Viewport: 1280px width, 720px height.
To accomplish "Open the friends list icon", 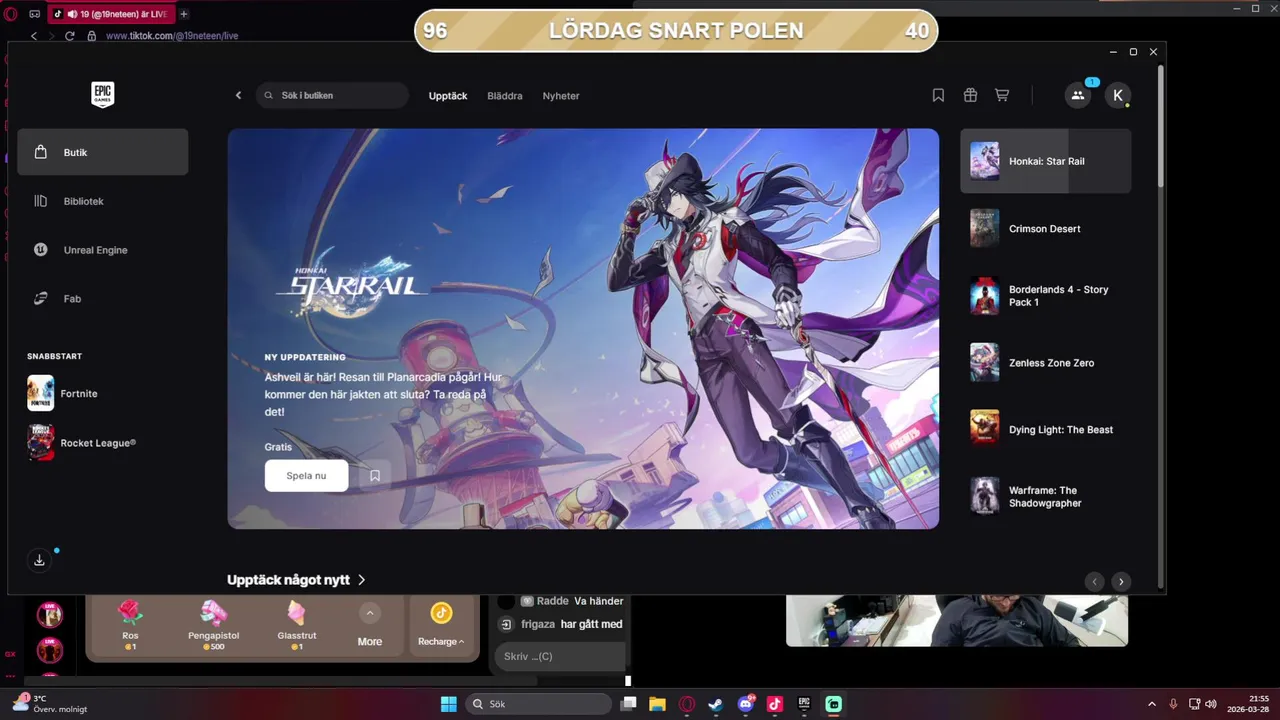I will (1078, 95).
